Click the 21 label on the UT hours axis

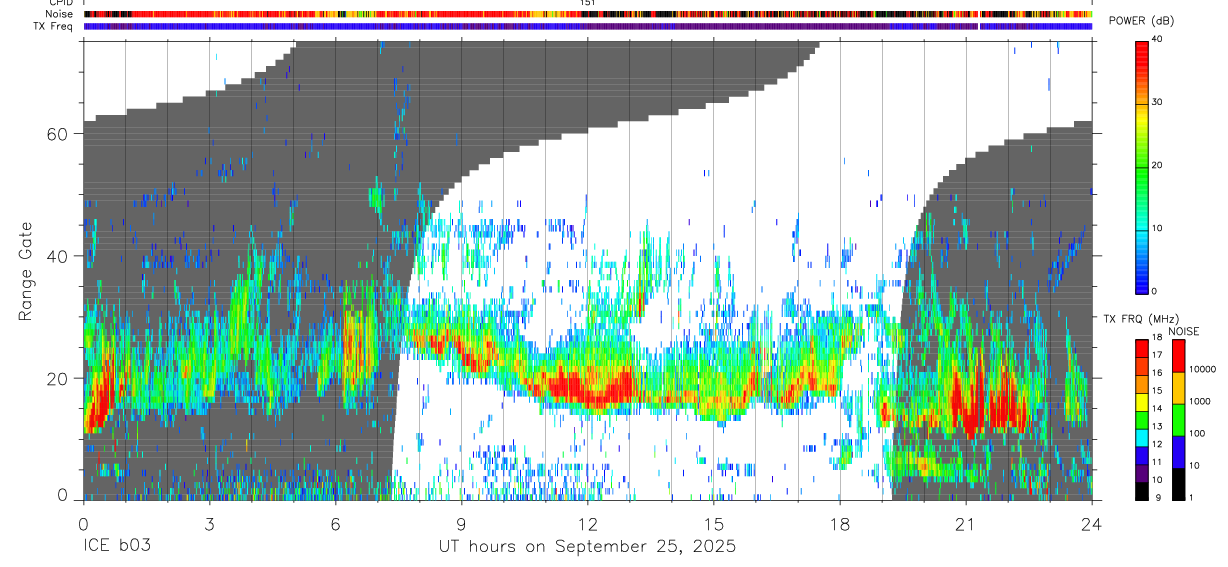click(x=966, y=523)
